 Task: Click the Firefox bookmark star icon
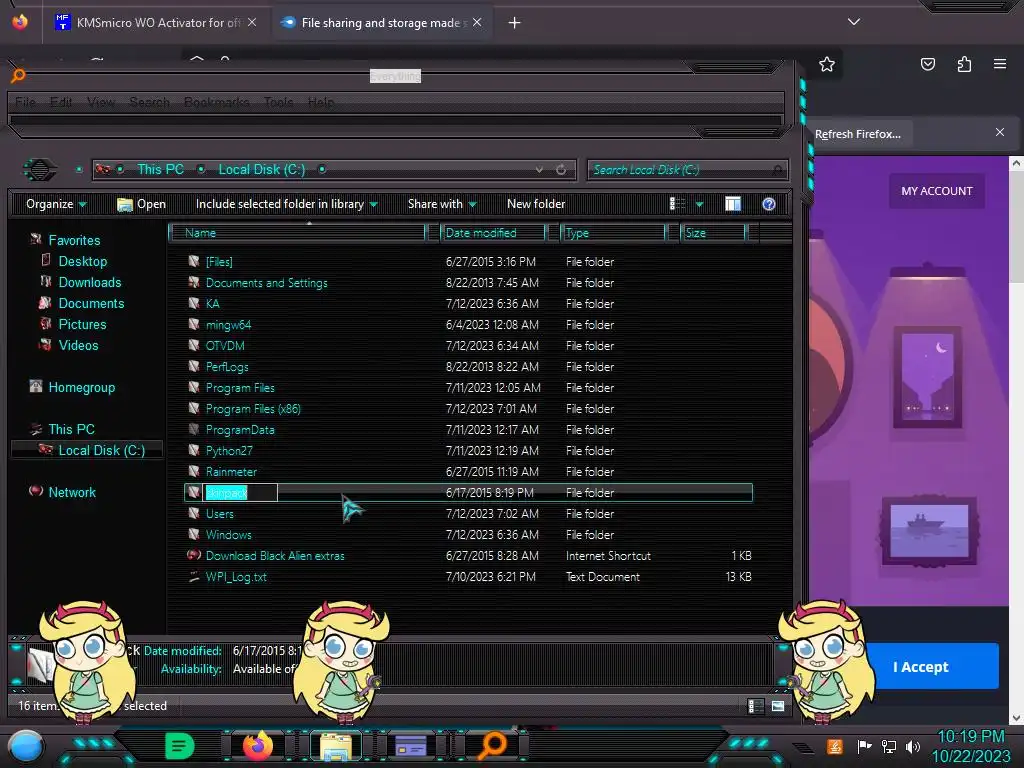pos(827,64)
